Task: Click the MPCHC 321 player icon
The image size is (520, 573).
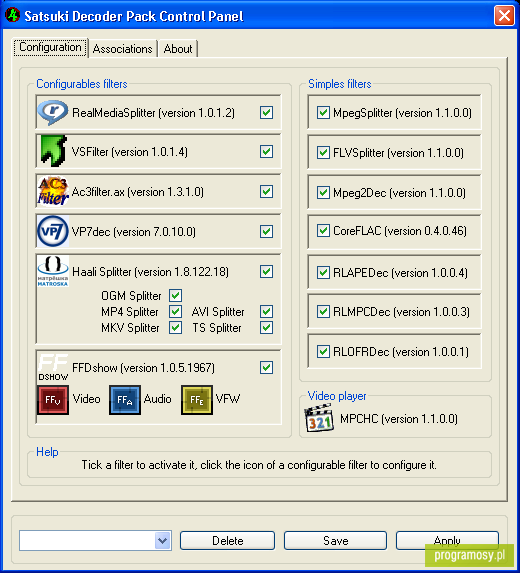Action: click(x=319, y=418)
